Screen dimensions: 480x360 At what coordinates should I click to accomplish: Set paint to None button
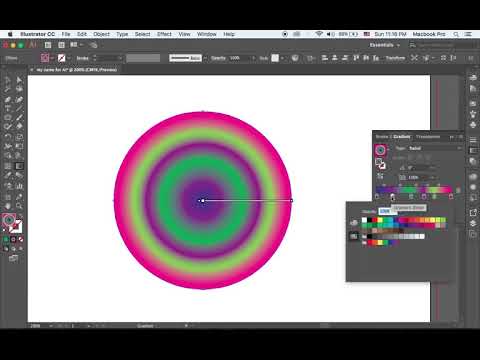21,239
